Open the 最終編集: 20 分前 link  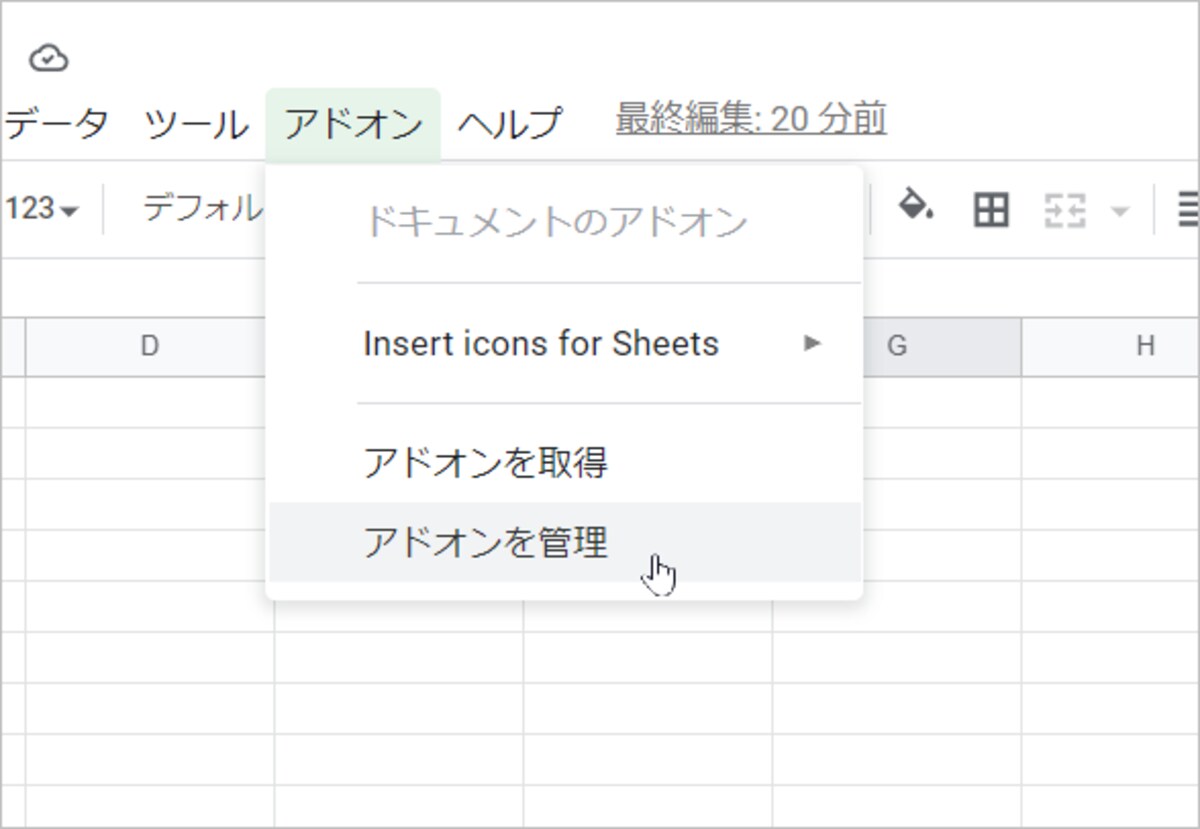(751, 119)
